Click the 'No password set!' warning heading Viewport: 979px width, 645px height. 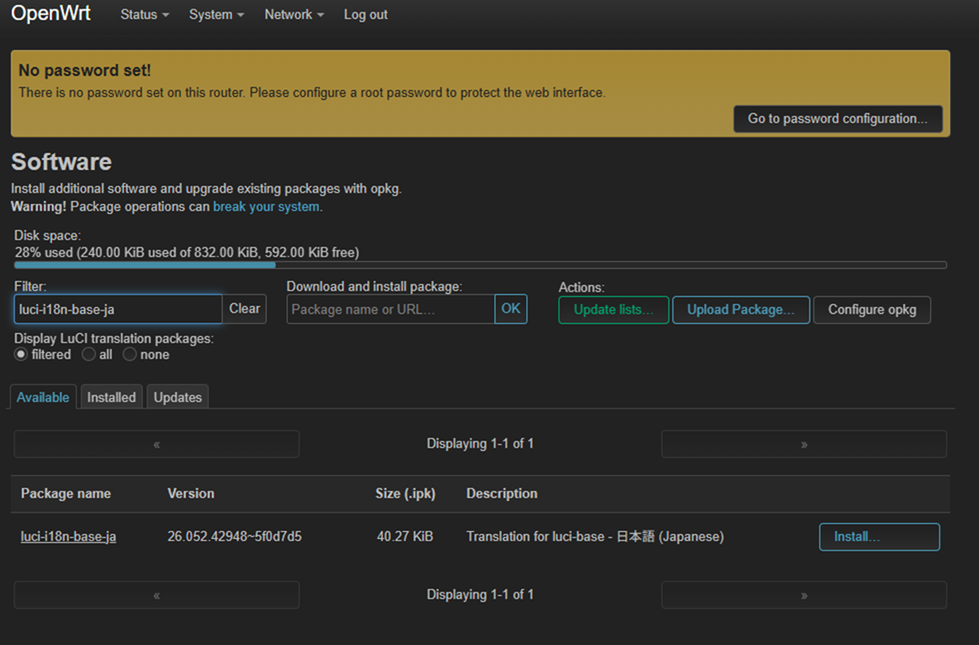[84, 70]
